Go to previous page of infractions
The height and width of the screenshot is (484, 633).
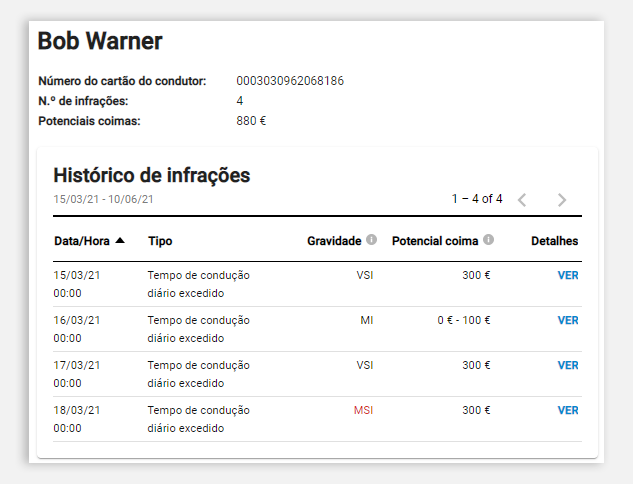point(522,199)
